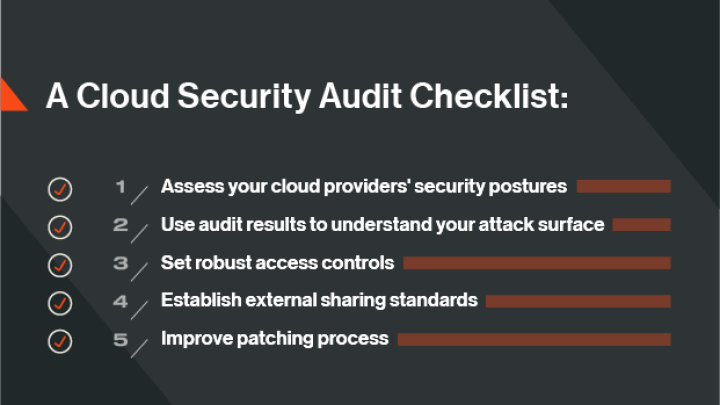
Task: Click the number 4 list marker
Action: coord(121,301)
